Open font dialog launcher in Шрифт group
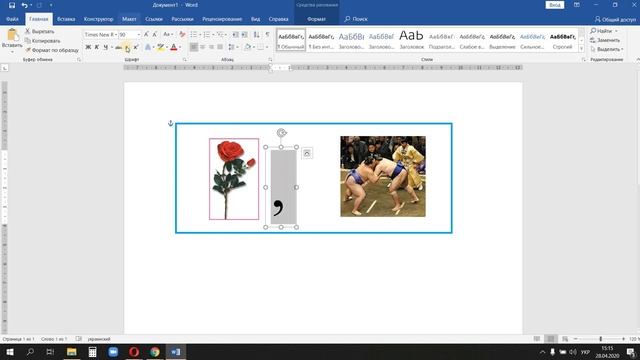This screenshot has height=360, width=640. click(x=184, y=60)
